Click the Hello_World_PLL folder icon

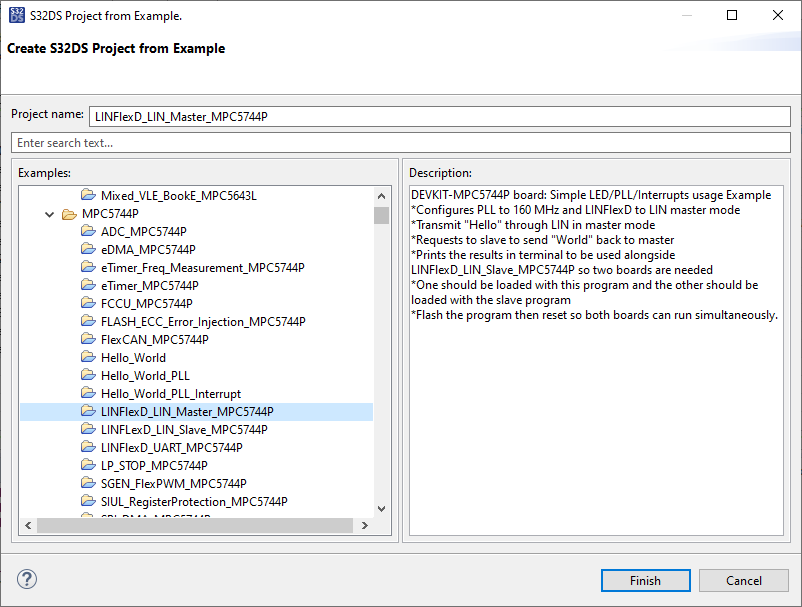coord(89,375)
